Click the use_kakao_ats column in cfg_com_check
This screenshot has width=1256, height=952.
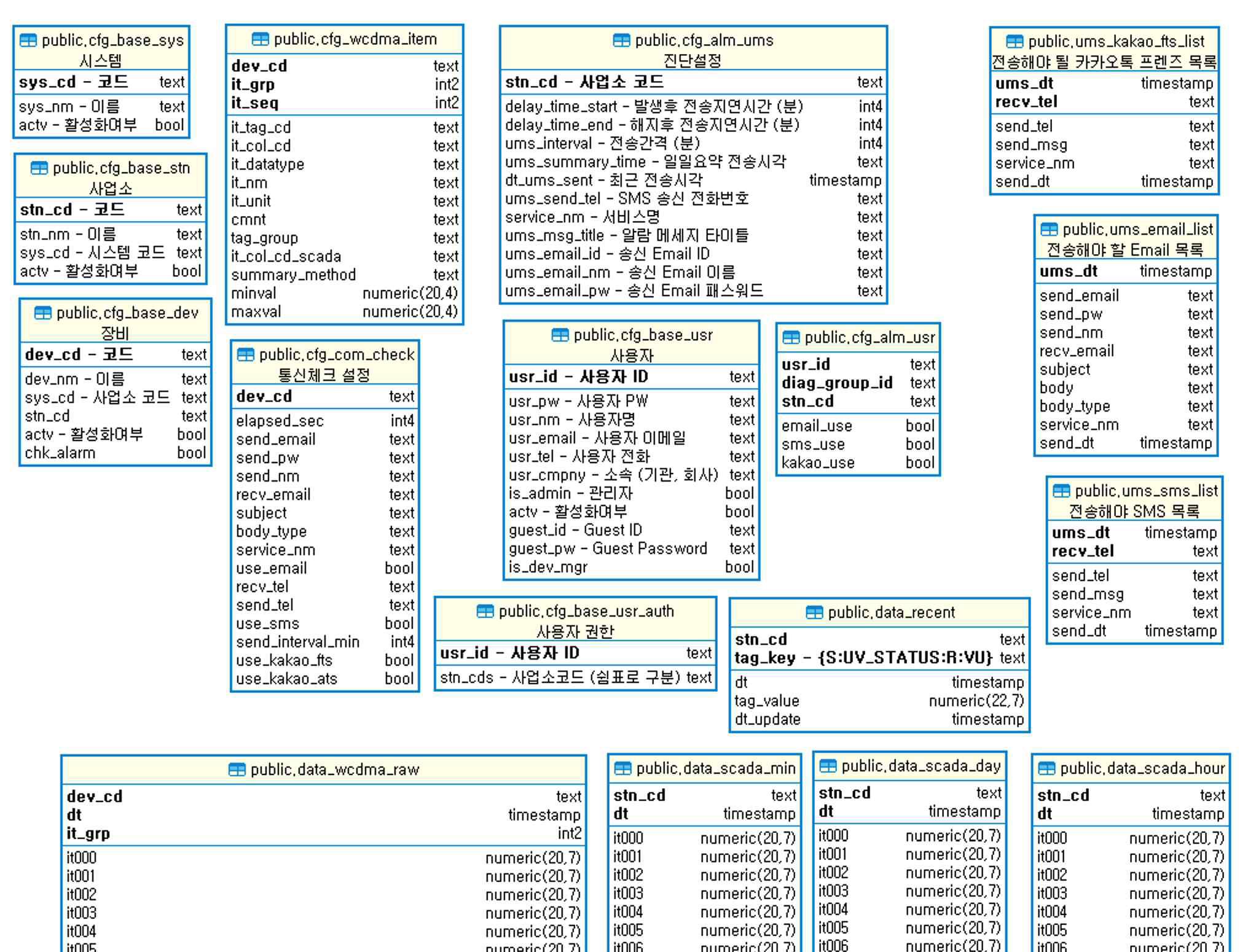tap(325, 679)
